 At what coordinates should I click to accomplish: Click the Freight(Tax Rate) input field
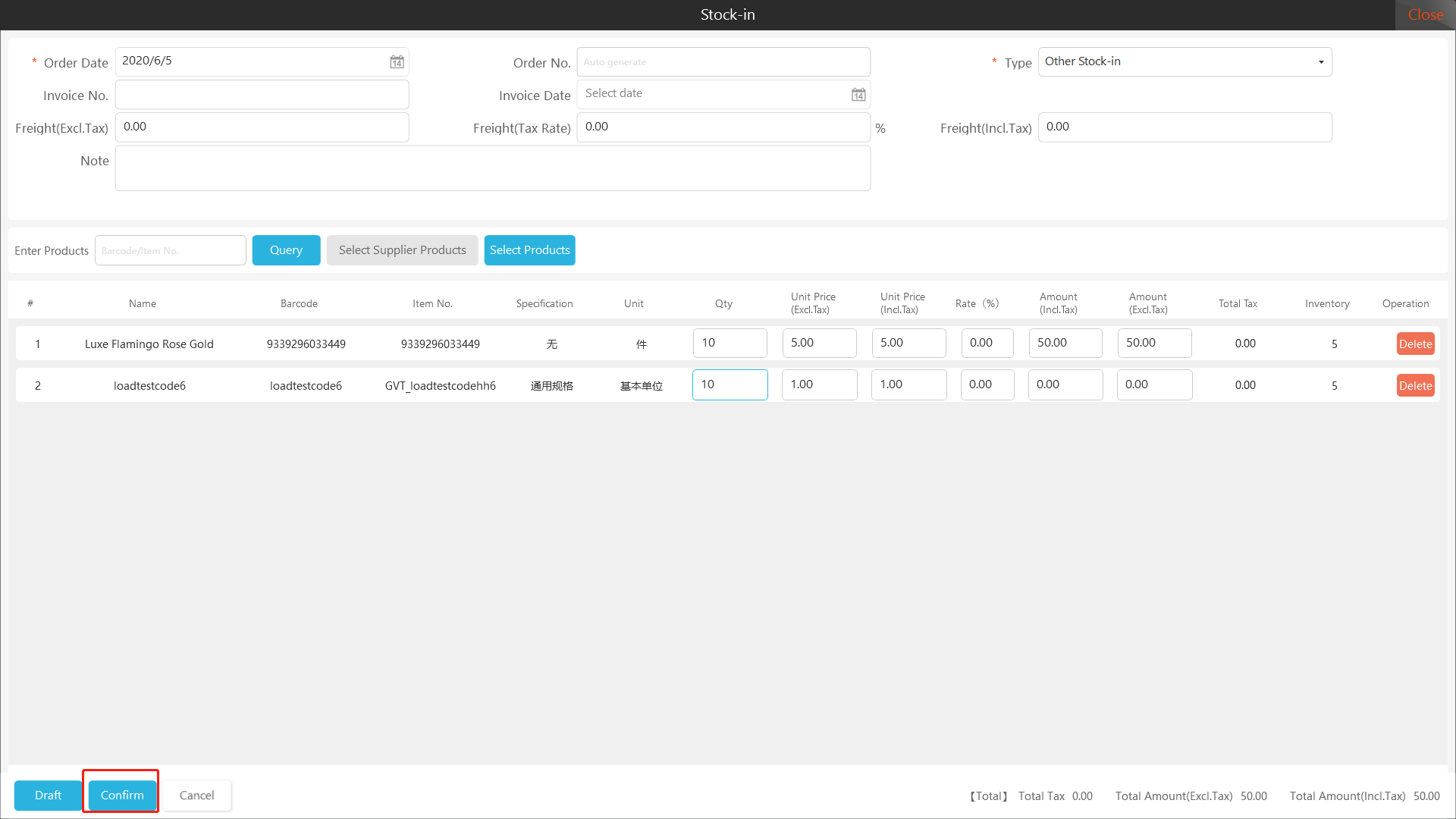(x=723, y=127)
